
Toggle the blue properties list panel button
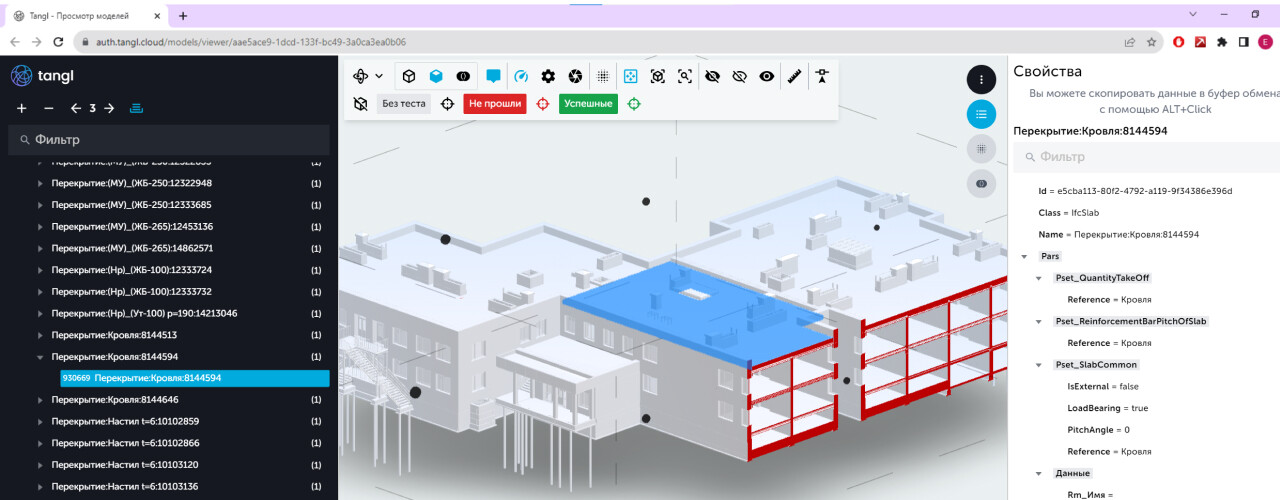point(981,114)
